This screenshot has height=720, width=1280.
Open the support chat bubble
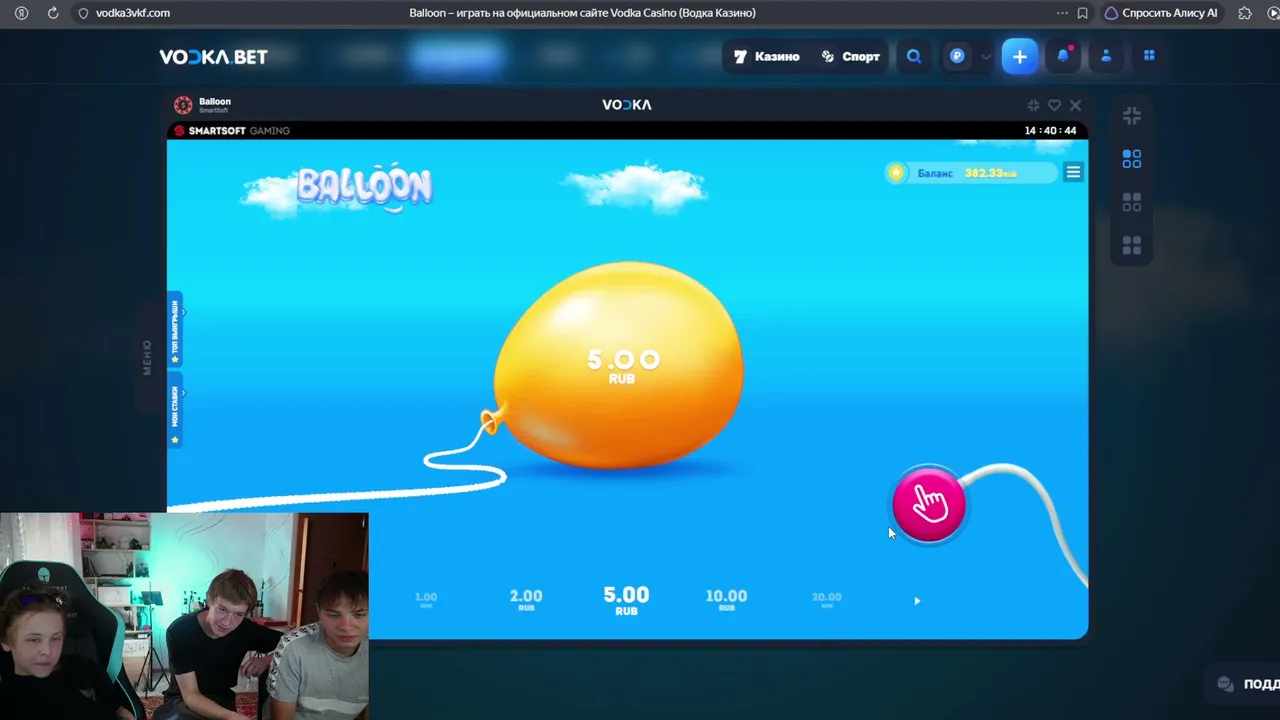(x=1225, y=684)
